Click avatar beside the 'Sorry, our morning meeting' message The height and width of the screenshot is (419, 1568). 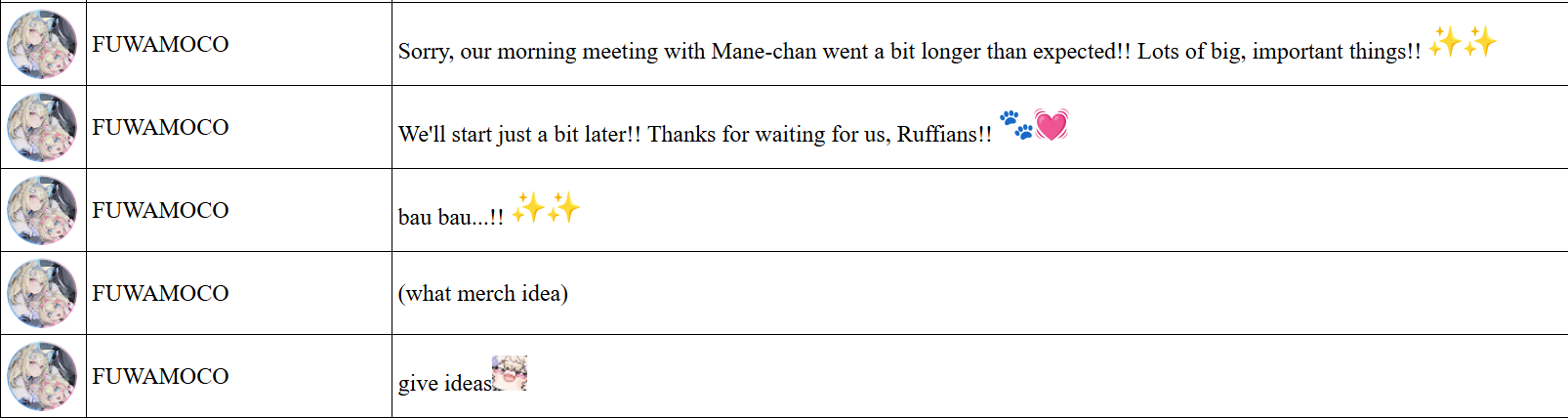pyautogui.click(x=42, y=44)
